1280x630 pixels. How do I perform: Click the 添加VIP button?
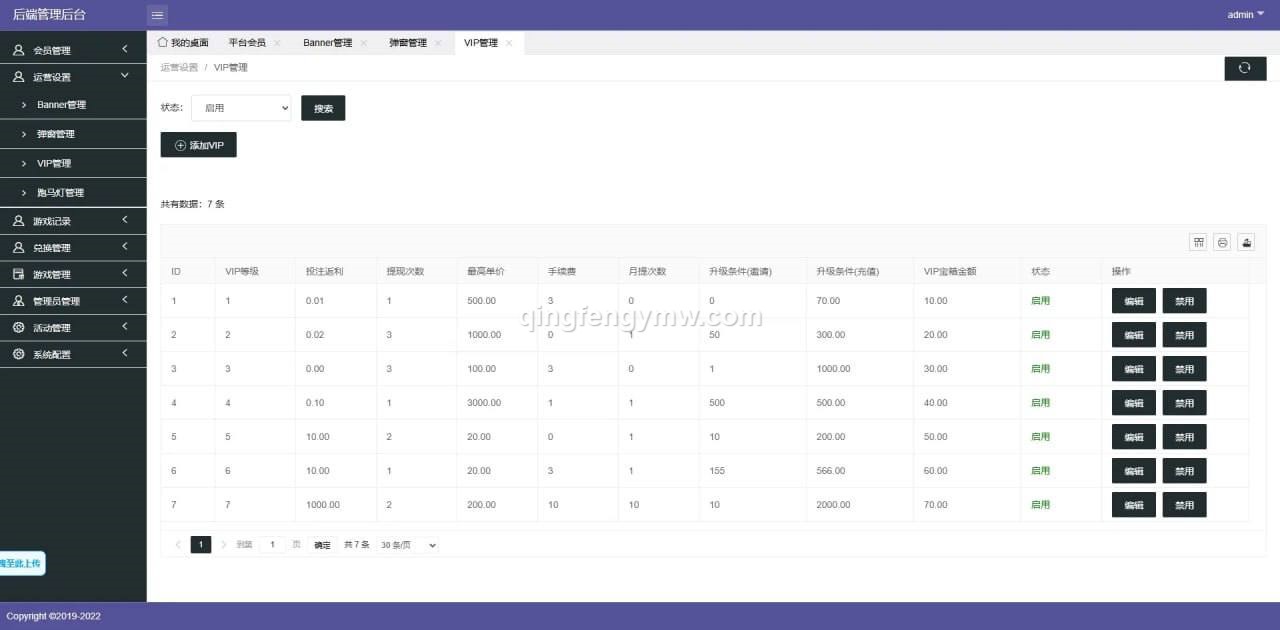198,144
